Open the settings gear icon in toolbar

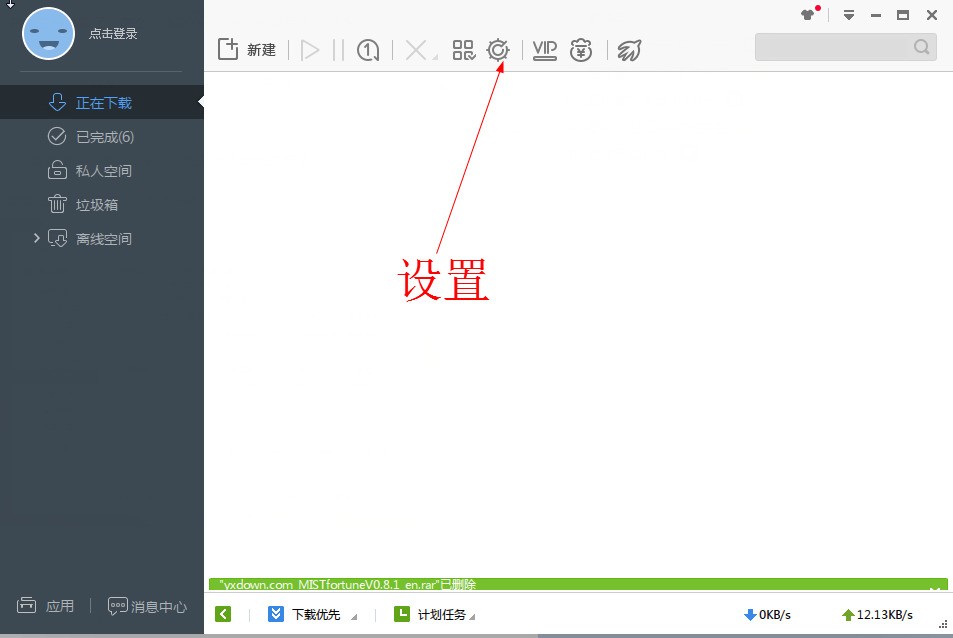pos(498,50)
